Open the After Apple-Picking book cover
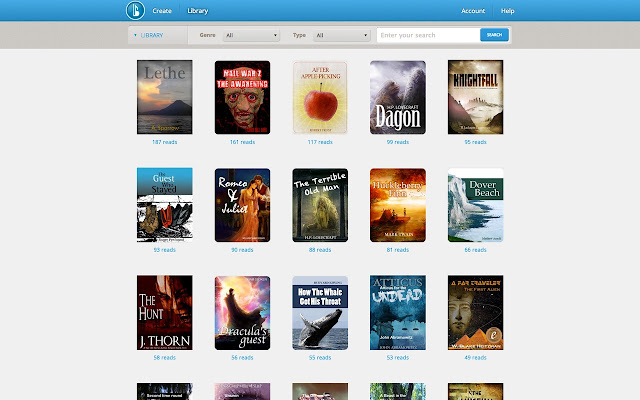Screen dimensions: 640x400 pos(320,97)
